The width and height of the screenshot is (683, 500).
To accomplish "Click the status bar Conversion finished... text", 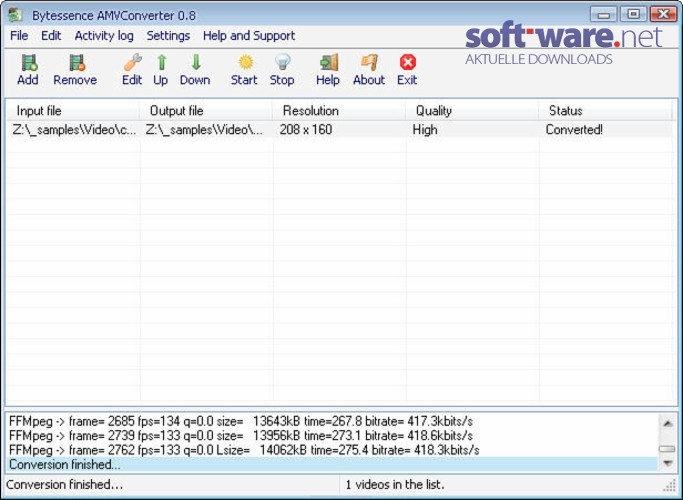I will (x=64, y=484).
